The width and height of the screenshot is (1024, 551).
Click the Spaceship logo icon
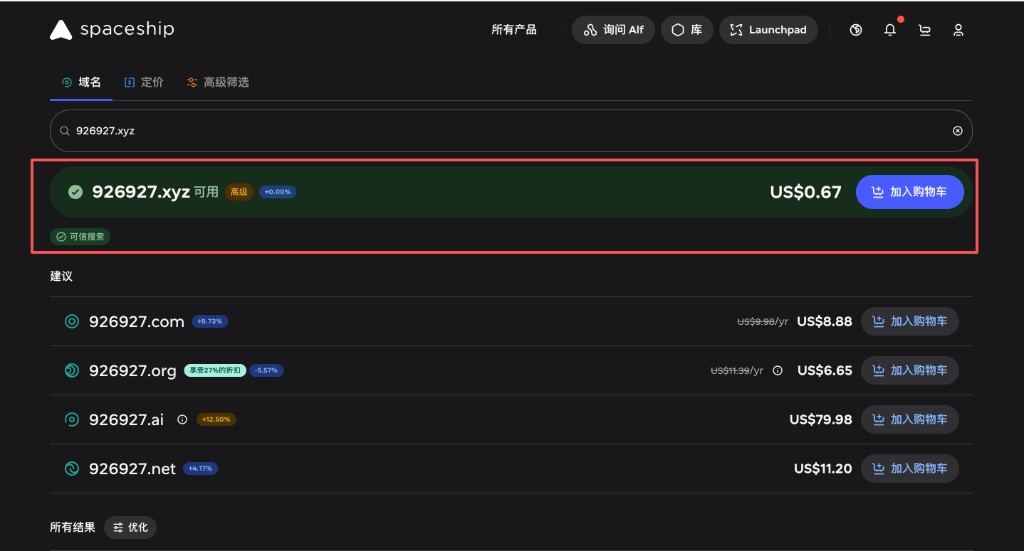coord(61,30)
